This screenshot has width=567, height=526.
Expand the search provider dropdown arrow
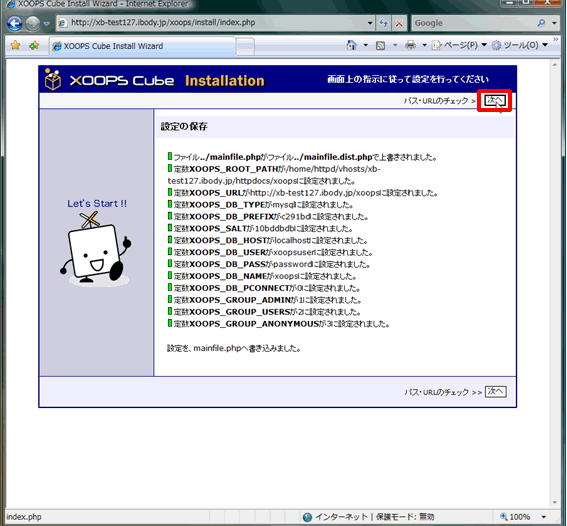(554, 23)
